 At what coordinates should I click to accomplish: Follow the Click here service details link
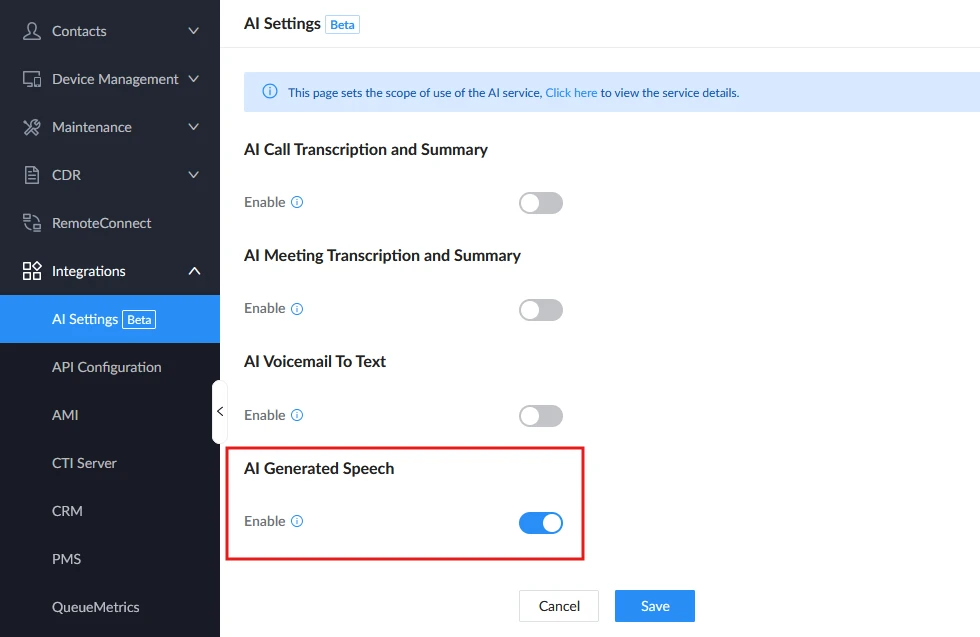coord(571,93)
